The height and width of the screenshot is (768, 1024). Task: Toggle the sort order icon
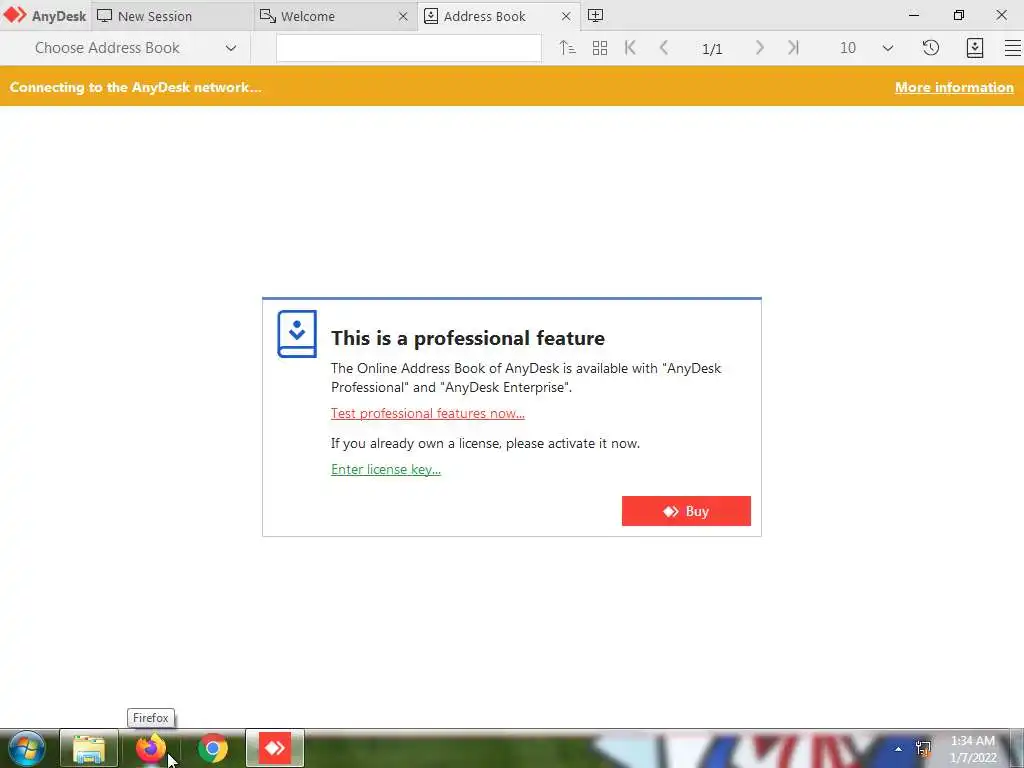[567, 48]
